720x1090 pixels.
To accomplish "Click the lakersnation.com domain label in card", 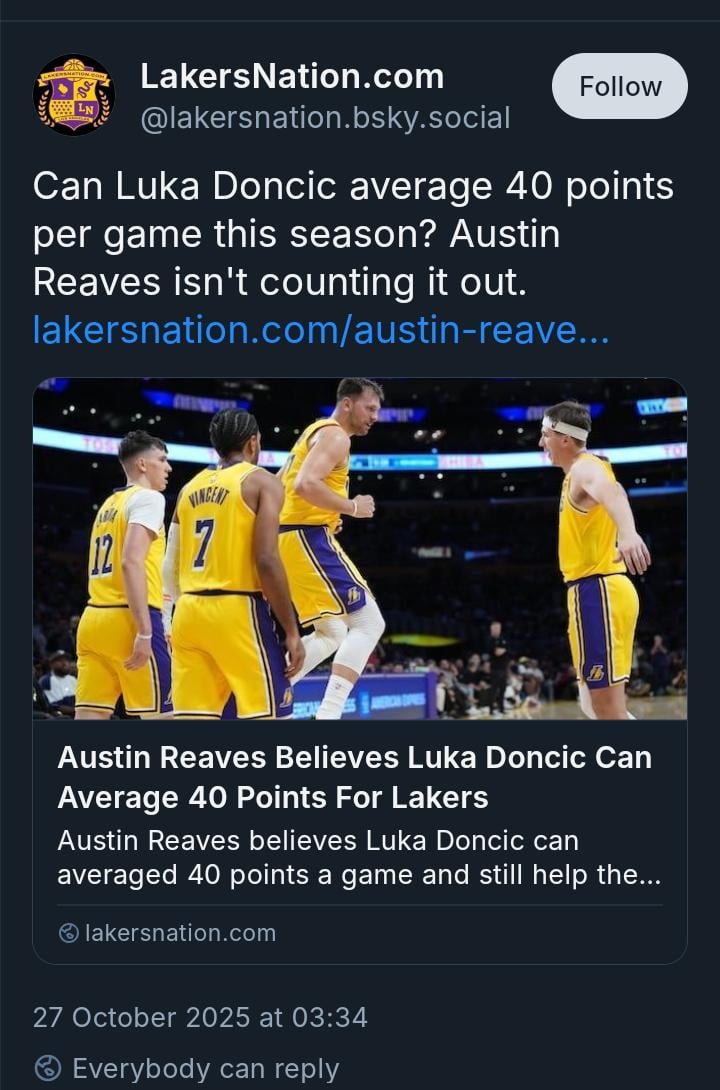I will click(180, 933).
